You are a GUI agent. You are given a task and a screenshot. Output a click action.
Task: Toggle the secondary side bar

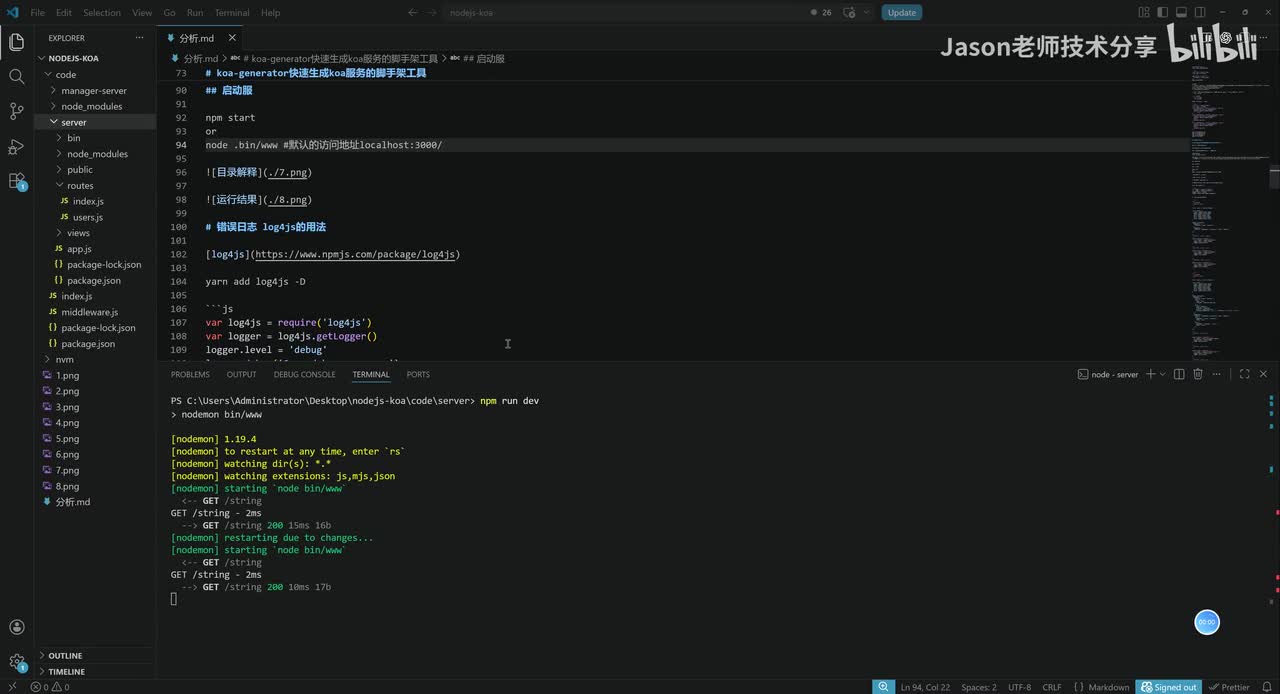point(1199,12)
